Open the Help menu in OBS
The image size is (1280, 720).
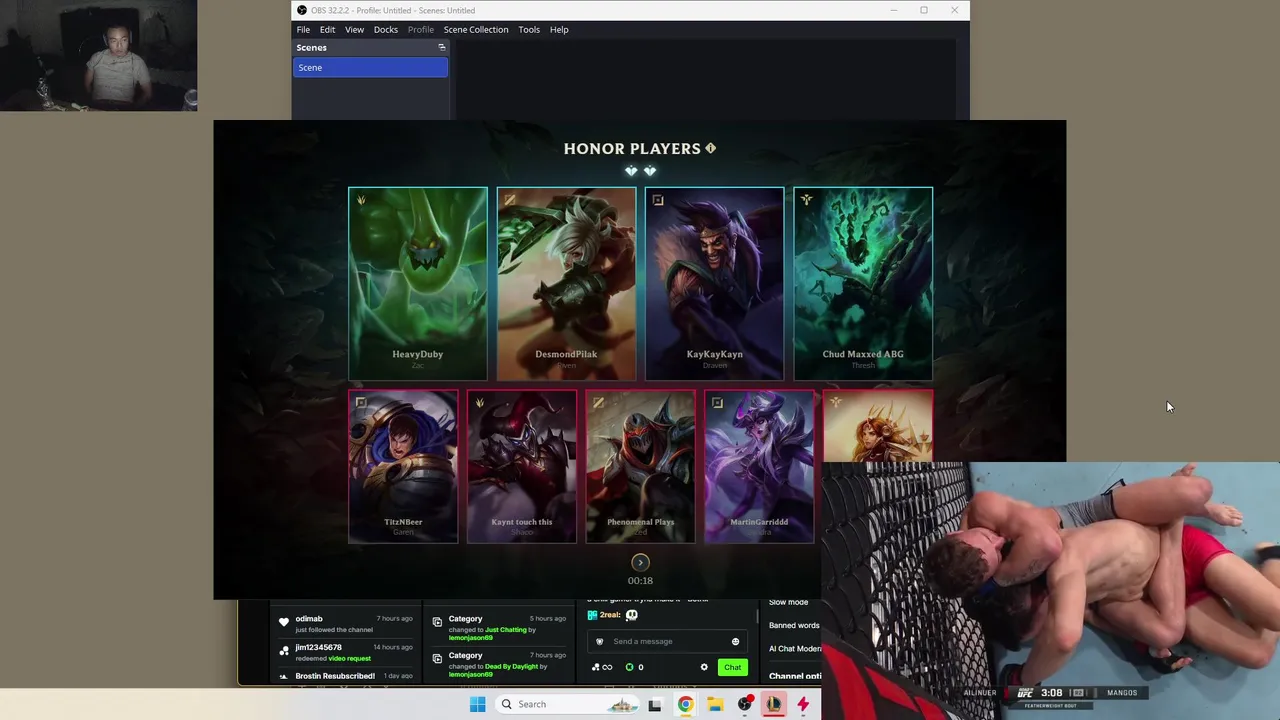(x=559, y=30)
